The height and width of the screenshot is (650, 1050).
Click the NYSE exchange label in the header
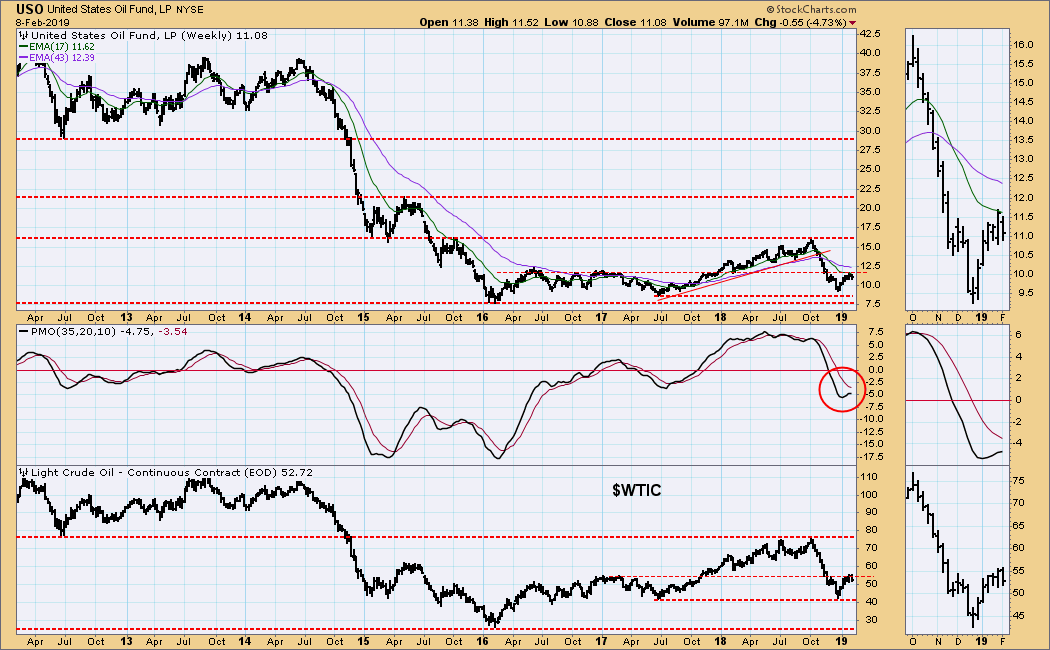(x=190, y=10)
